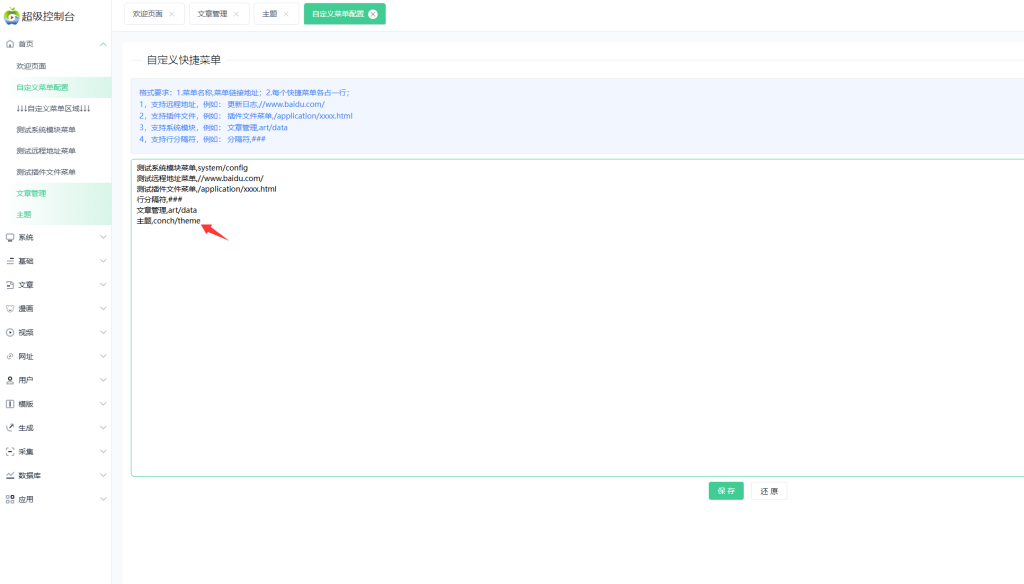Click the 应用 grid icon in sidebar

point(10,499)
